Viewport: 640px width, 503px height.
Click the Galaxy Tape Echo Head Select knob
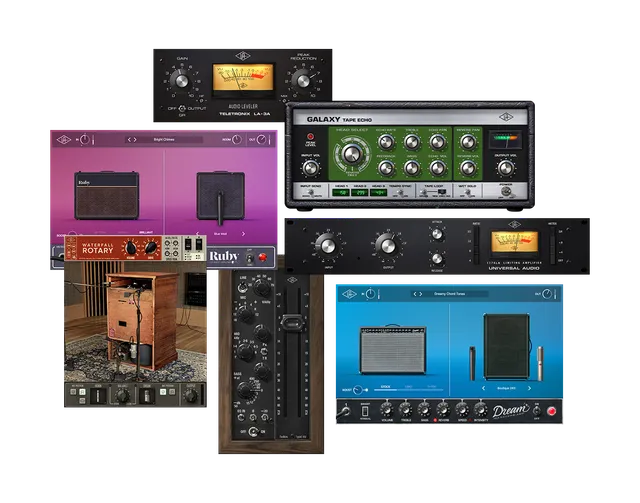click(x=351, y=154)
